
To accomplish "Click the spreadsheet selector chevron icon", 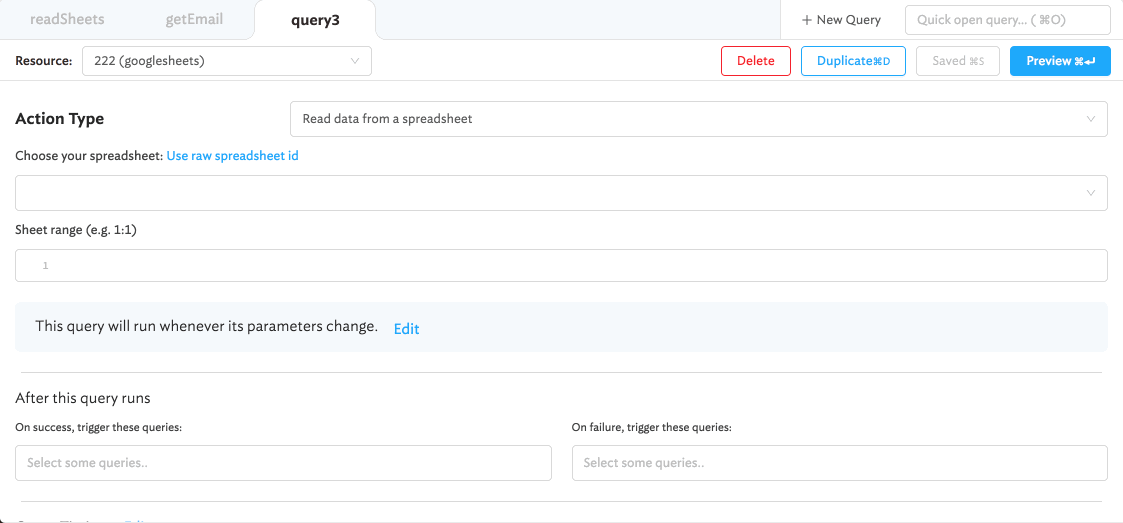I will tap(1091, 193).
